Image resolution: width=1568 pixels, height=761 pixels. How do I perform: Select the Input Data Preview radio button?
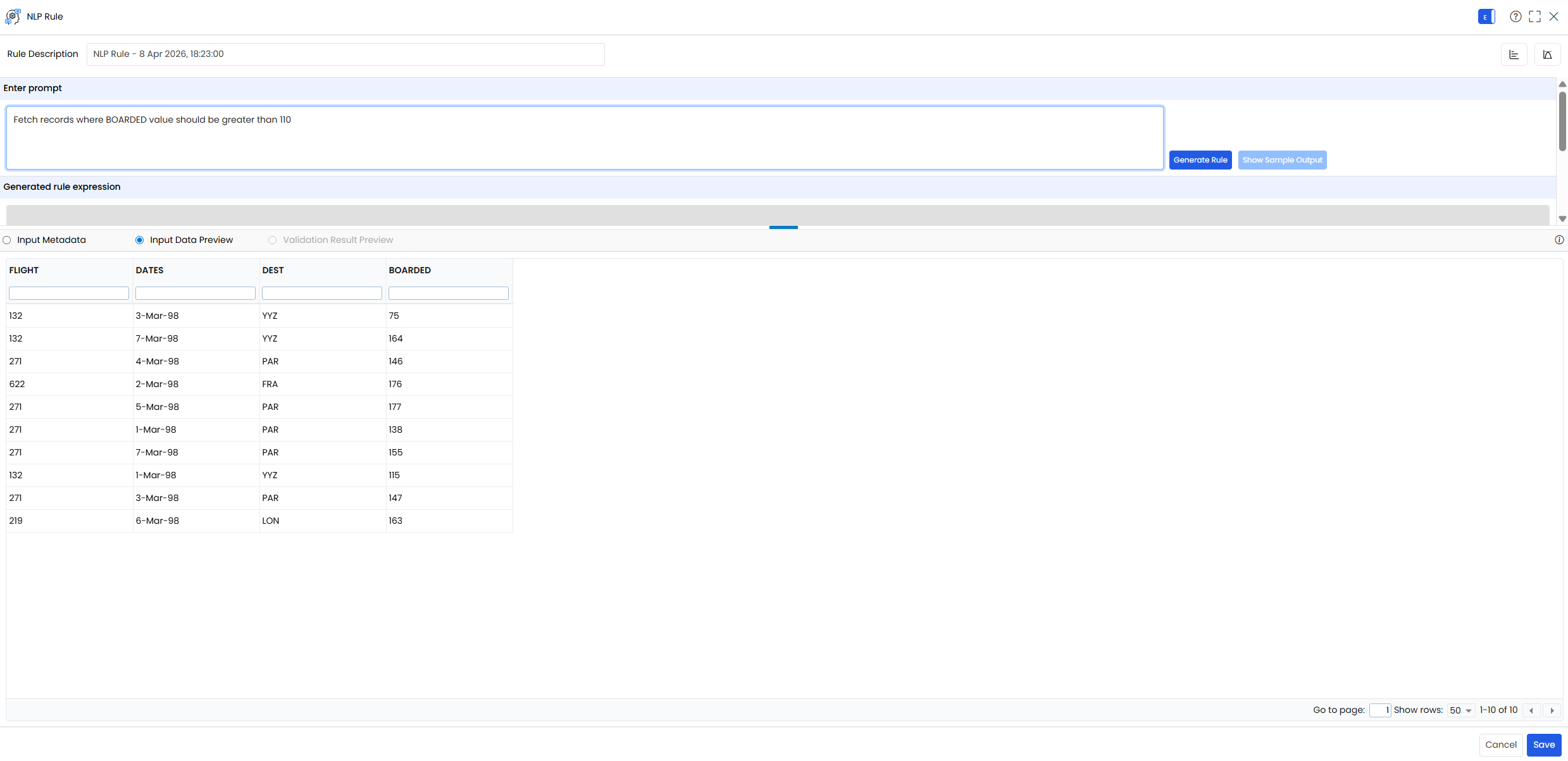click(x=140, y=240)
